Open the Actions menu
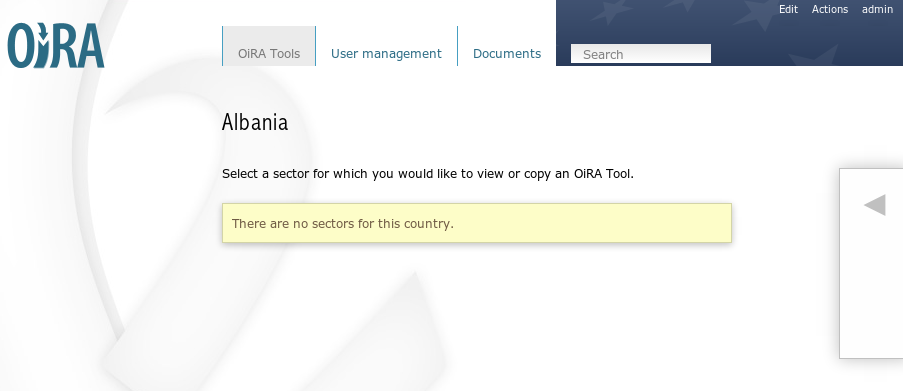This screenshot has height=391, width=903. pos(830,9)
